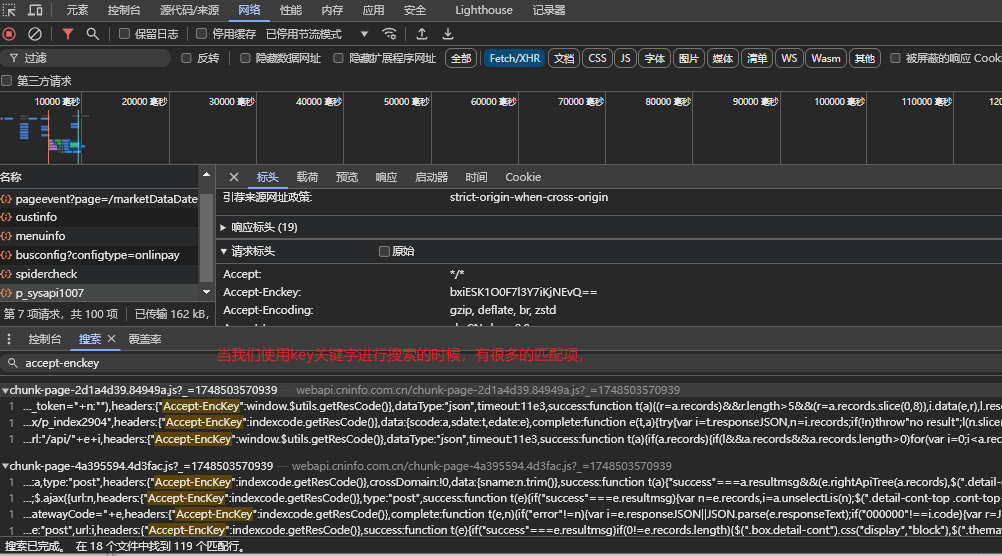Open the 元素 panel tab
1002x556 pixels.
(x=77, y=10)
